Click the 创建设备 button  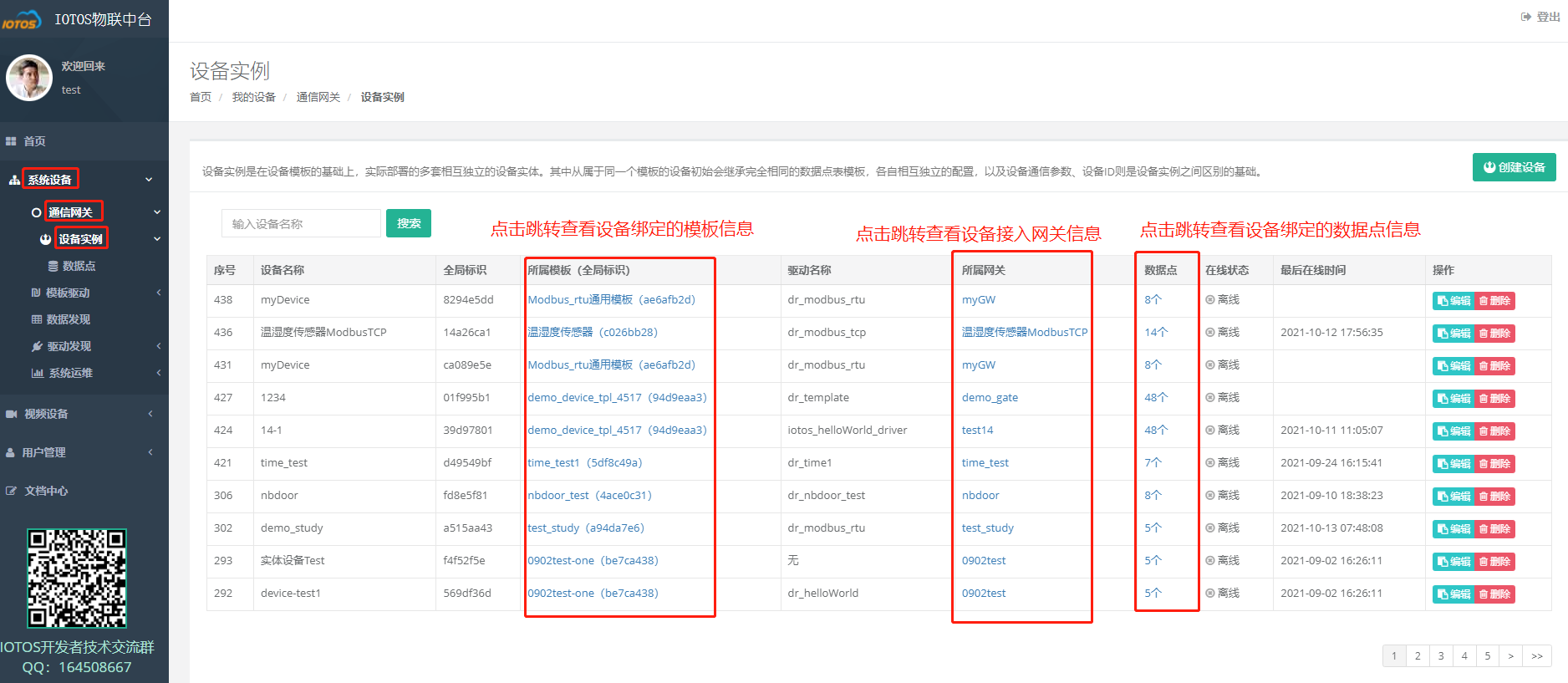coord(1514,167)
